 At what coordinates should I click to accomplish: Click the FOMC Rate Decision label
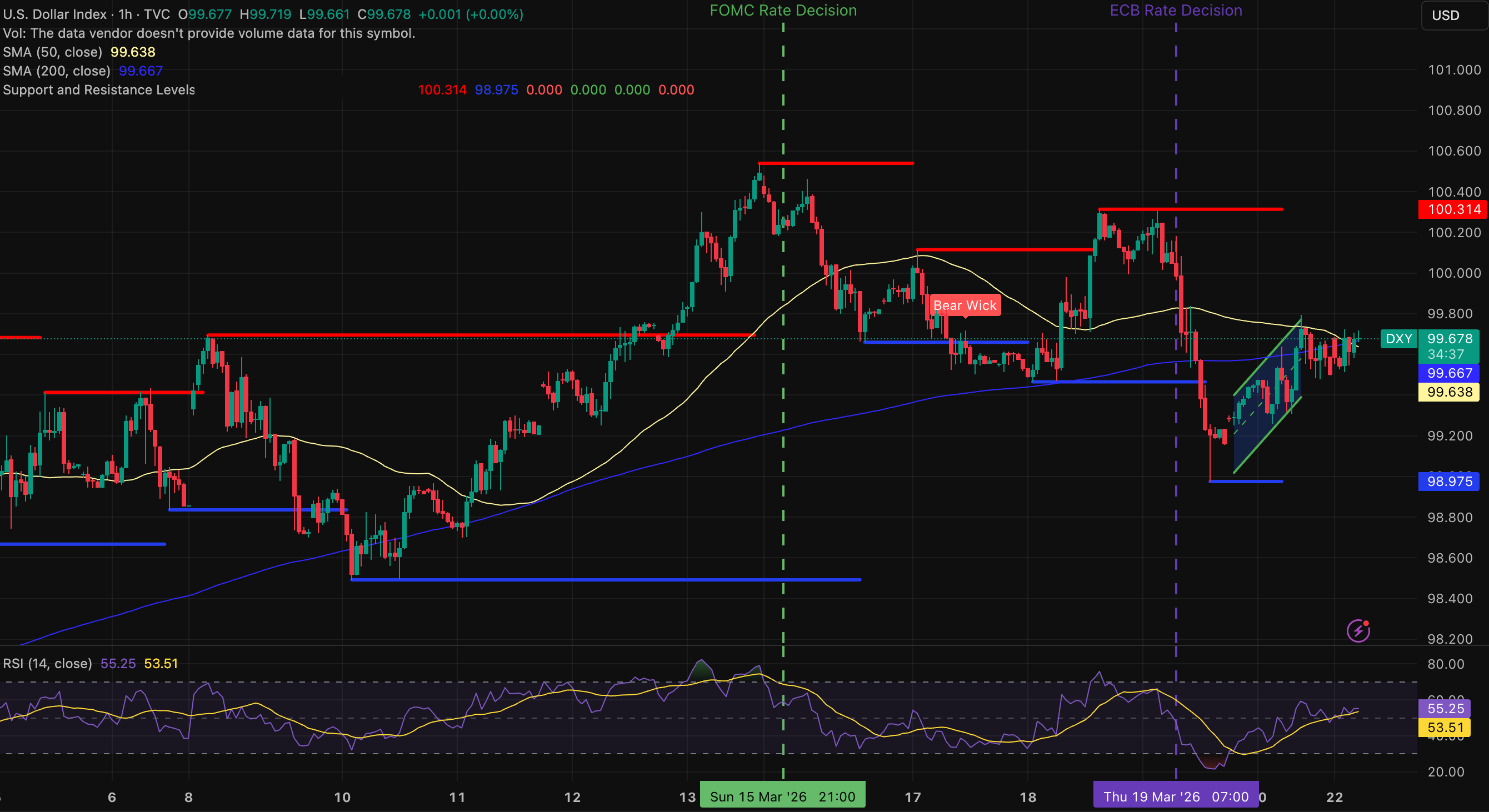(783, 11)
